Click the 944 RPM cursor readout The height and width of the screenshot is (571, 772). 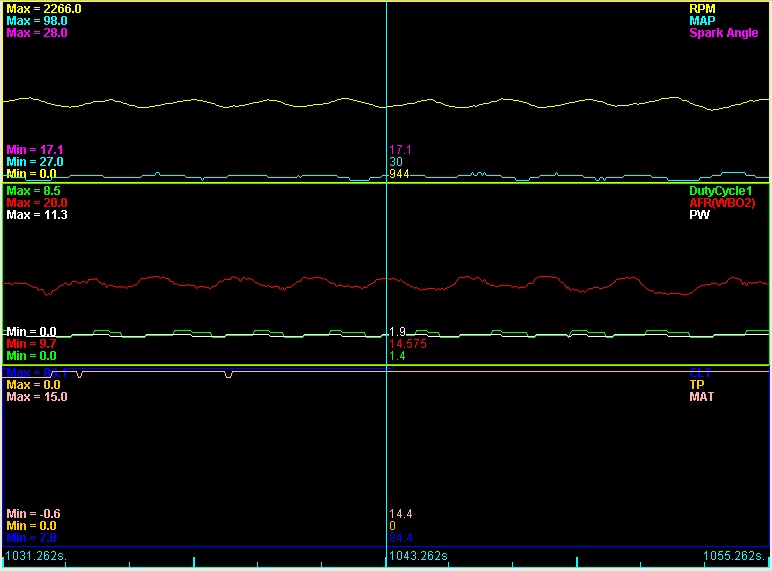[x=398, y=173]
